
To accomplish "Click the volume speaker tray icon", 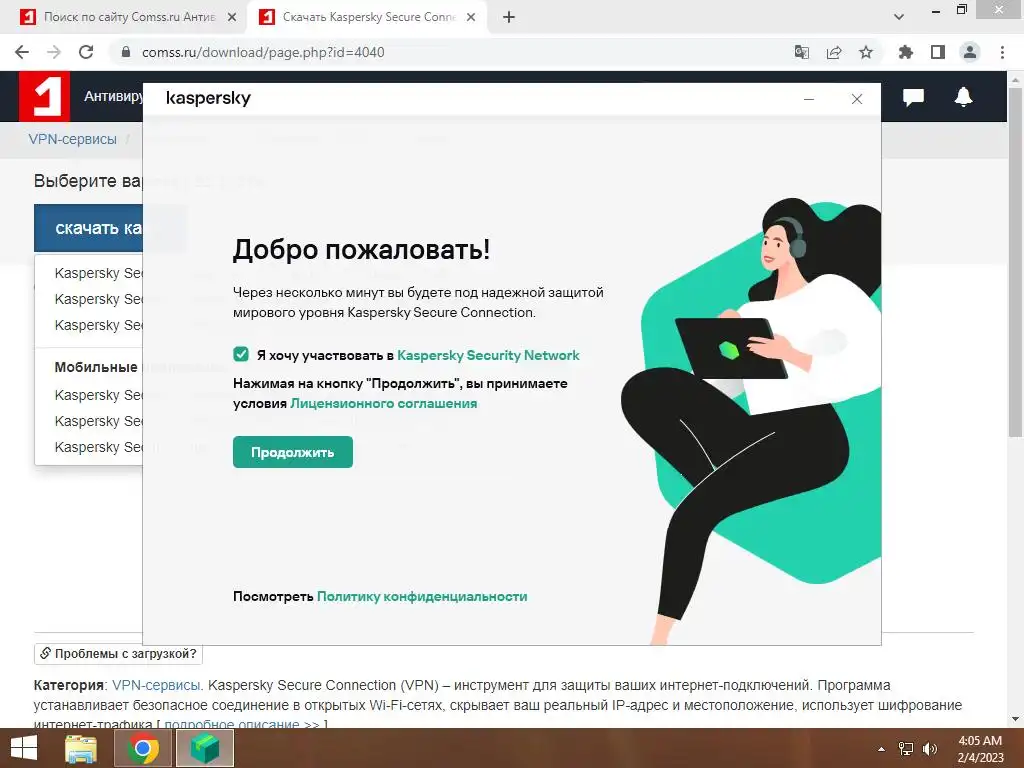I will click(x=930, y=749).
